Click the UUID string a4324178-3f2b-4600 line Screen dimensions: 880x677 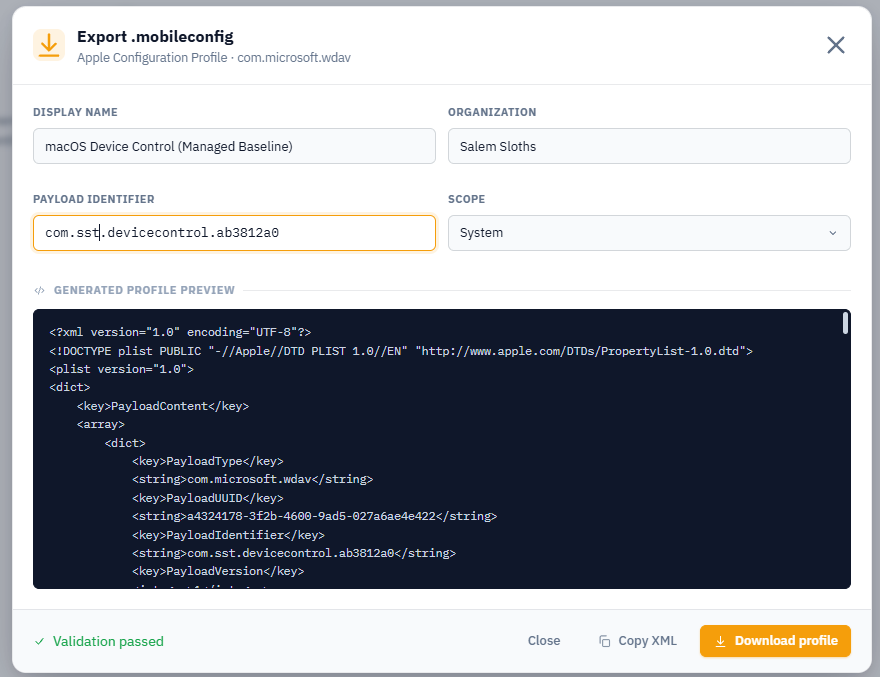tap(314, 516)
